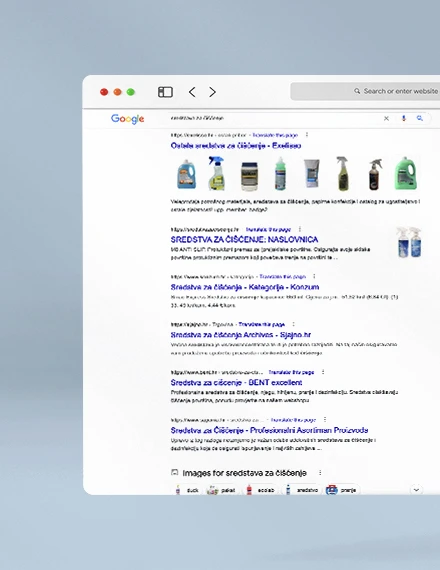Translate the page for Profesionalni Asortiman result
Screen dimensions: 440x570
(293, 420)
